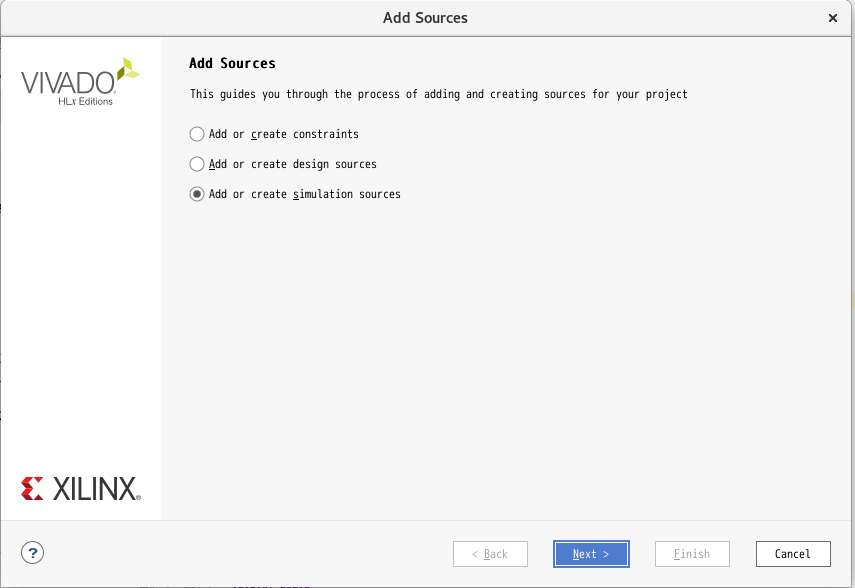This screenshot has height=588, width=855.
Task: Select the Add or create design sources radio button
Action: [197, 164]
